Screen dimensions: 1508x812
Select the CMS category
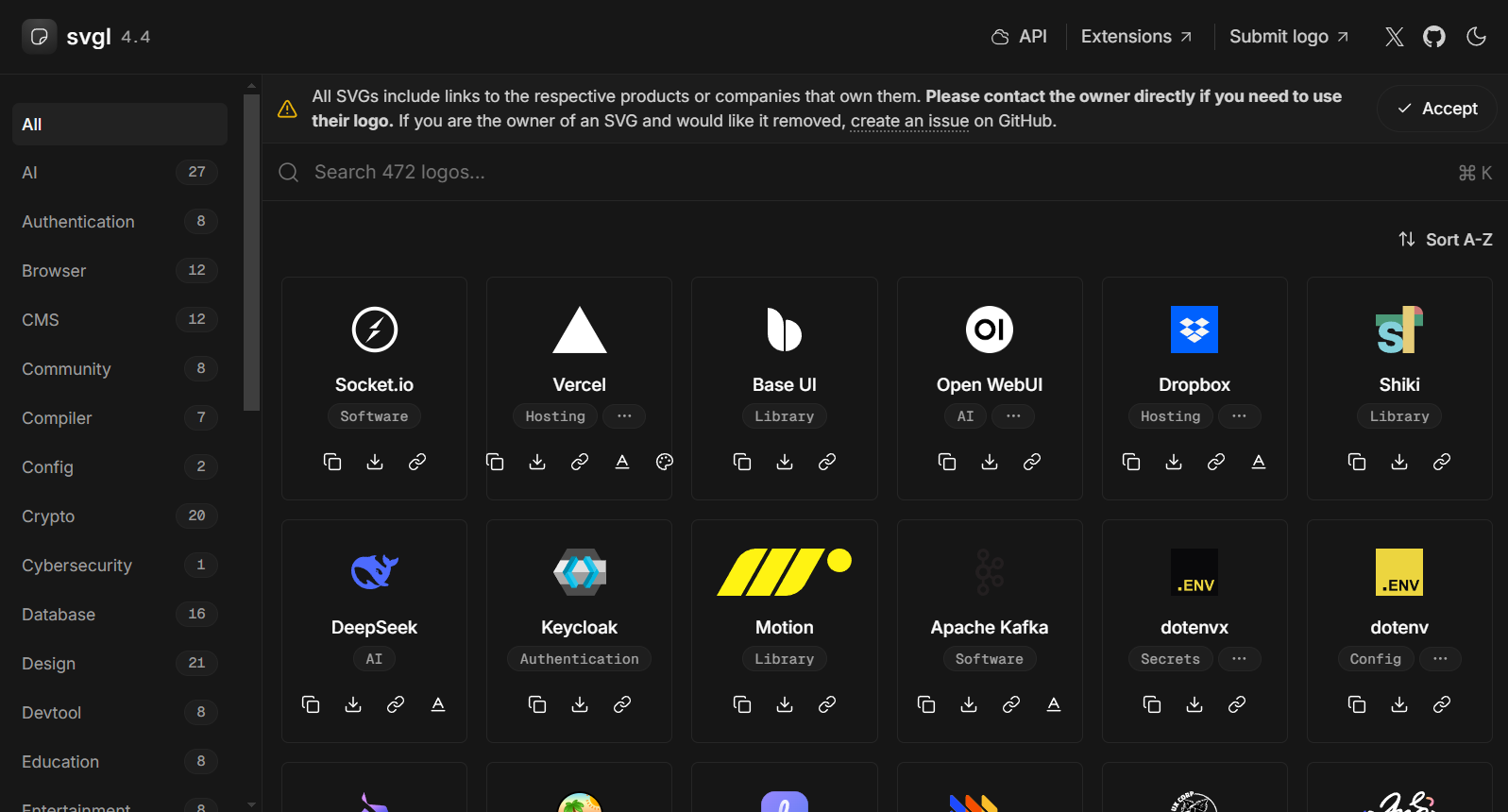coord(120,320)
